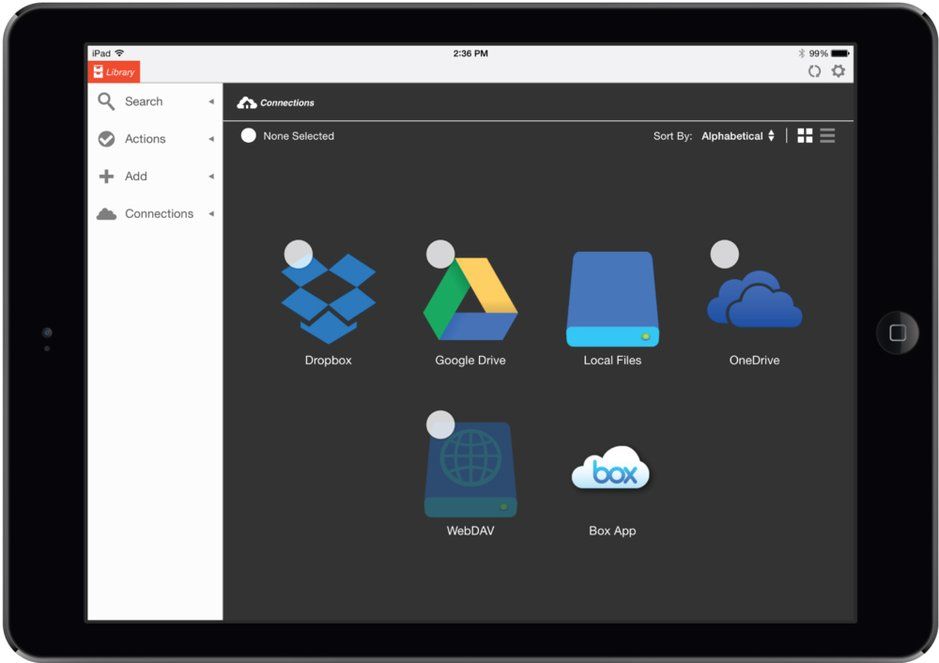Click the Connections cloud sidebar icon
Image resolution: width=939 pixels, height=663 pixels.
coord(107,214)
